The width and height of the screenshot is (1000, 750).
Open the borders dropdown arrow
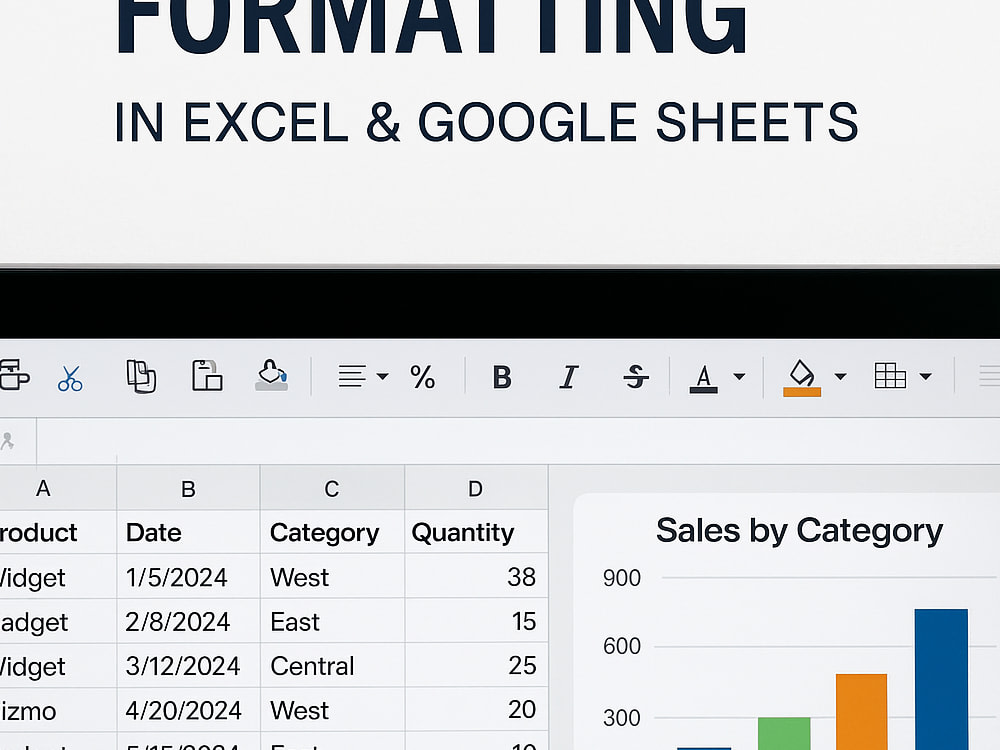click(x=925, y=376)
